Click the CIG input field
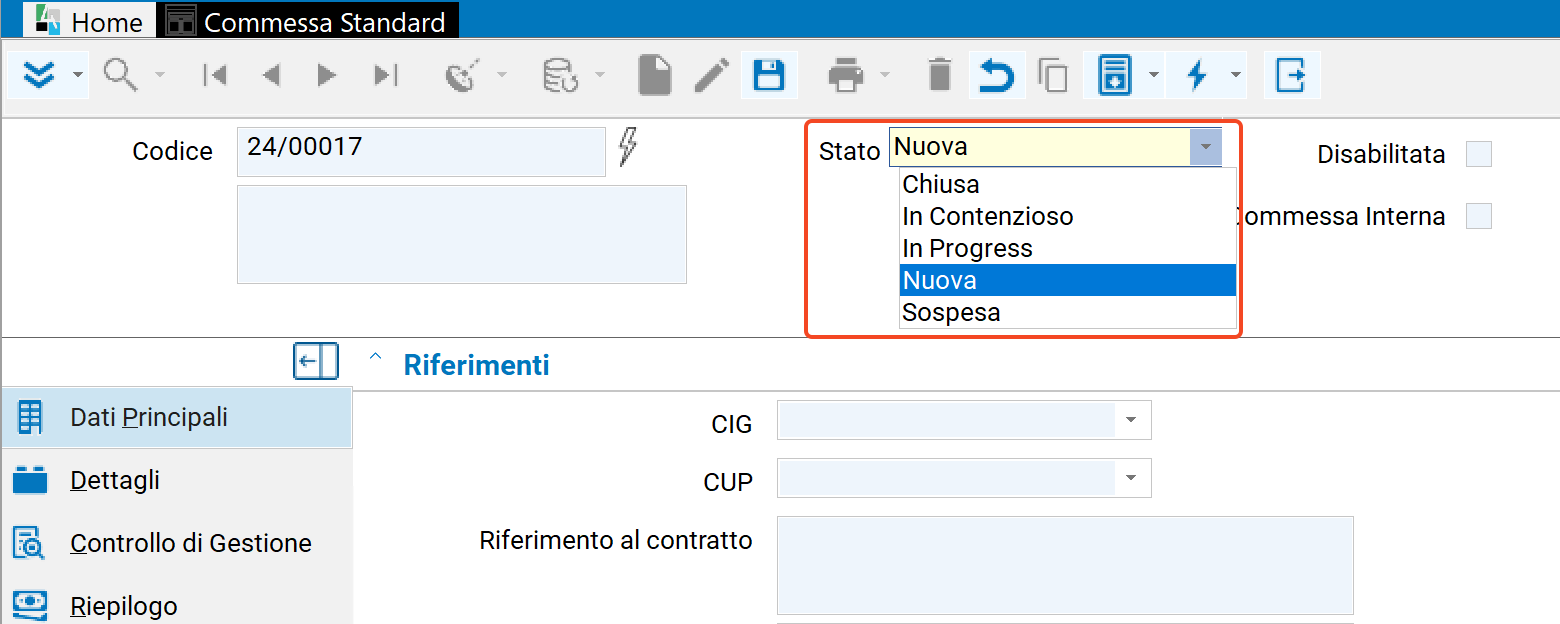1560x624 pixels. coord(946,420)
